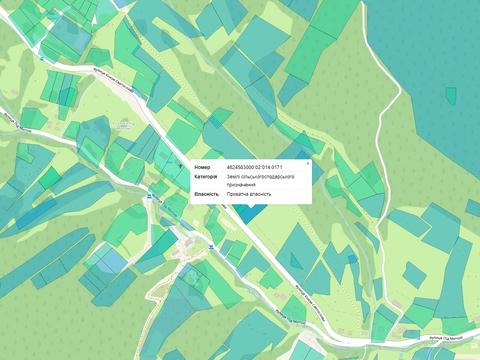Select the triangular parcel inside the teal plot
Screen dimensions: 480x360
(296, 260)
